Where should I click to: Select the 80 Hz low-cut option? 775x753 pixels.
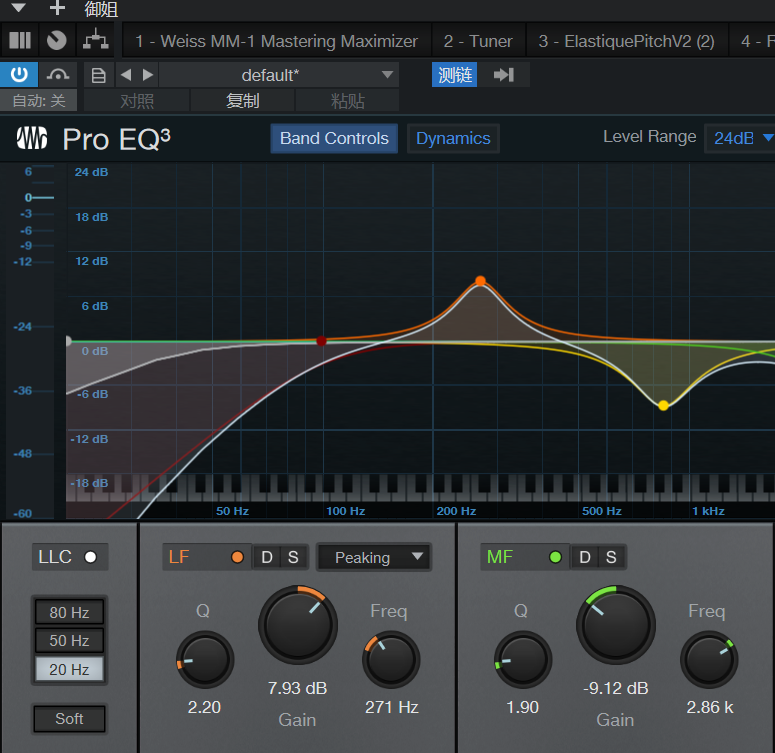coord(69,612)
